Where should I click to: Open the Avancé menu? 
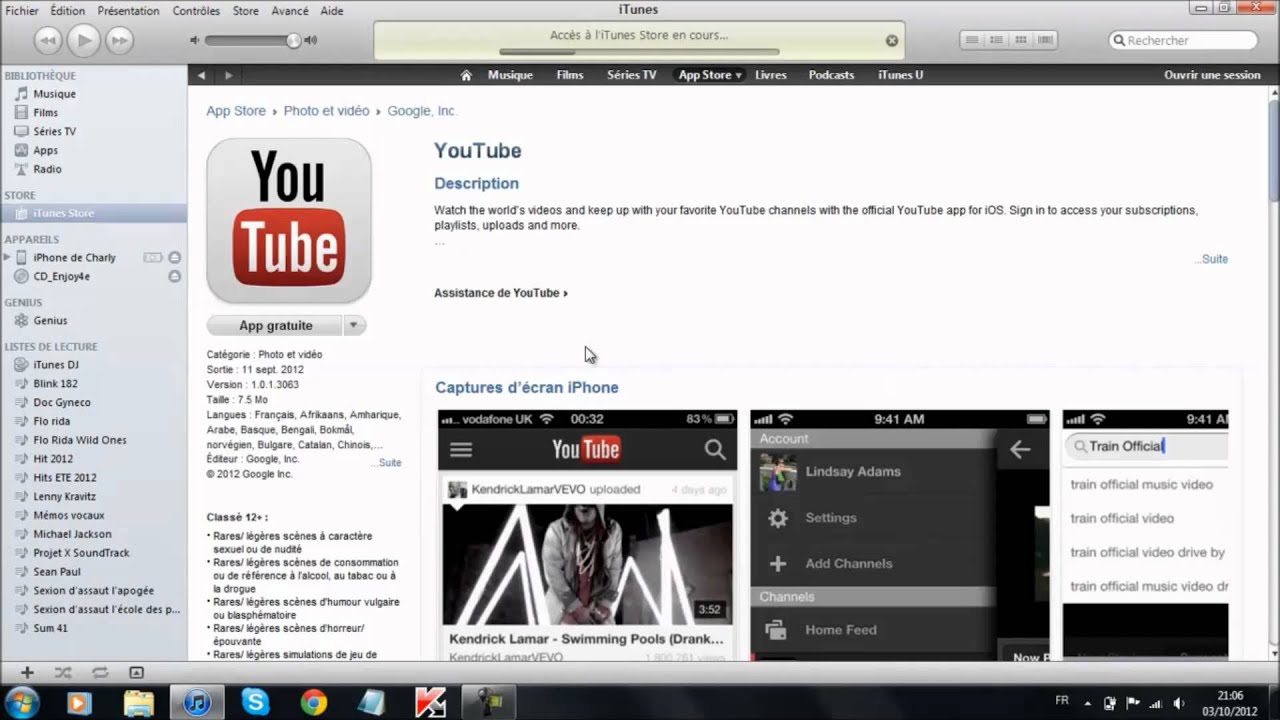290,11
